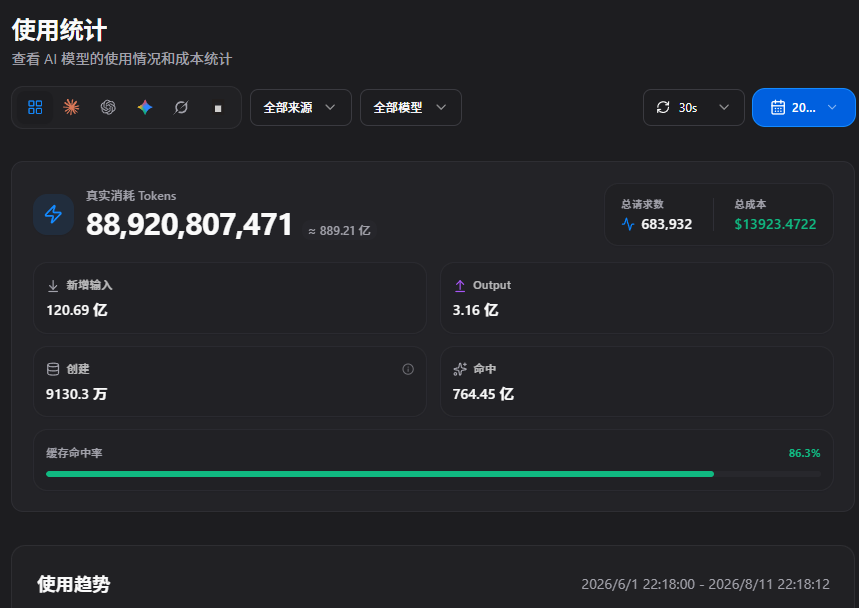Click the 88,920,807,471 token total
Screen dimensions: 859x608
189,225
